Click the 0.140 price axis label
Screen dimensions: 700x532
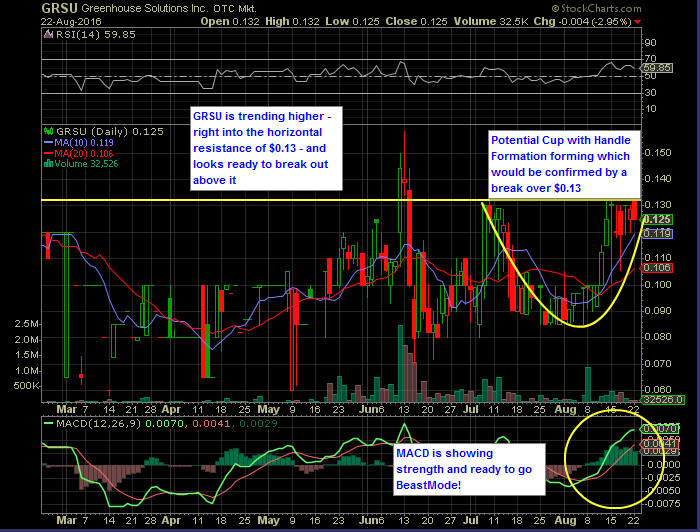coord(658,179)
